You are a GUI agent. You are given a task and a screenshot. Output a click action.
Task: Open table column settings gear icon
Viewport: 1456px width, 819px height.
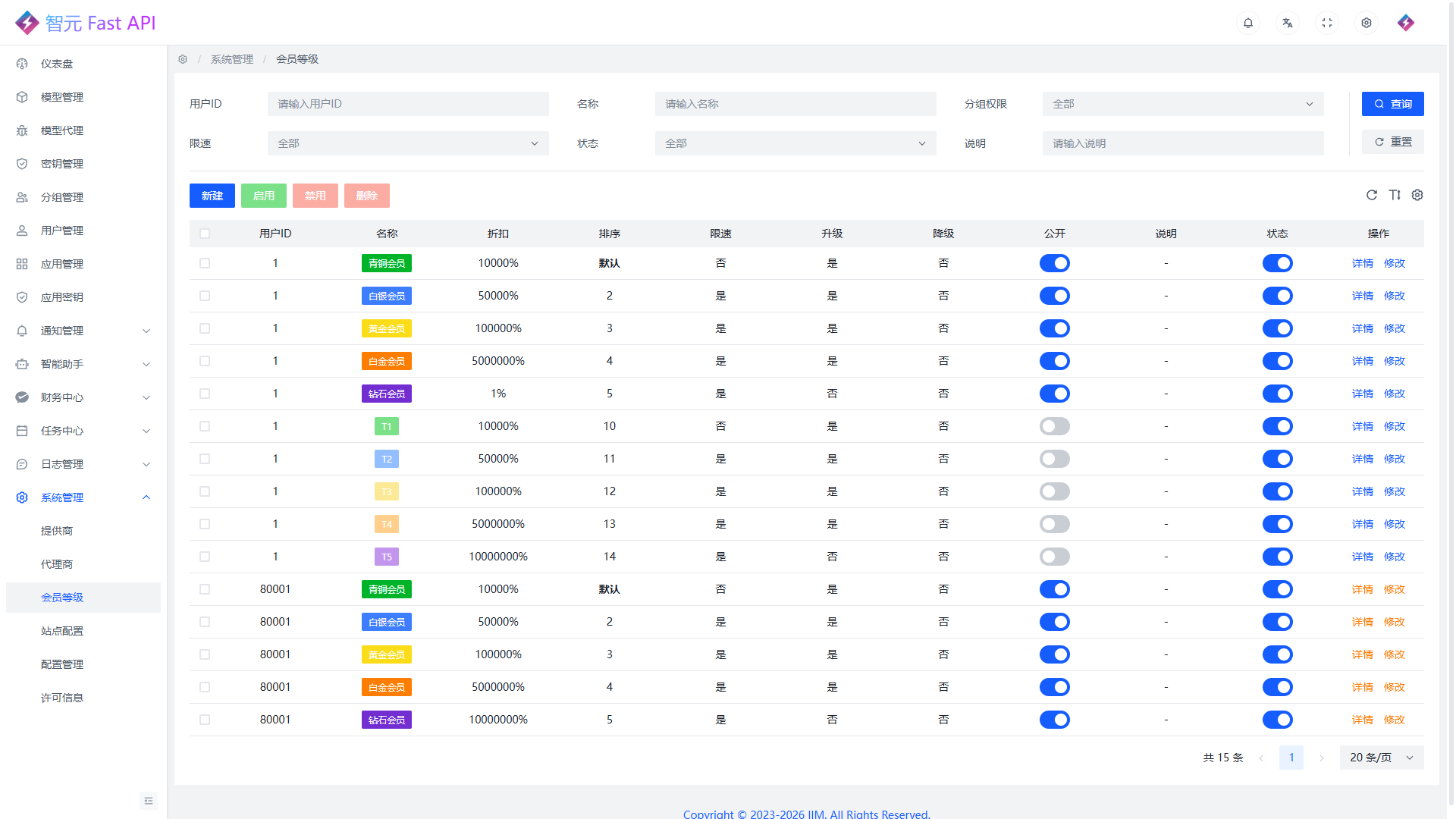pos(1417,195)
